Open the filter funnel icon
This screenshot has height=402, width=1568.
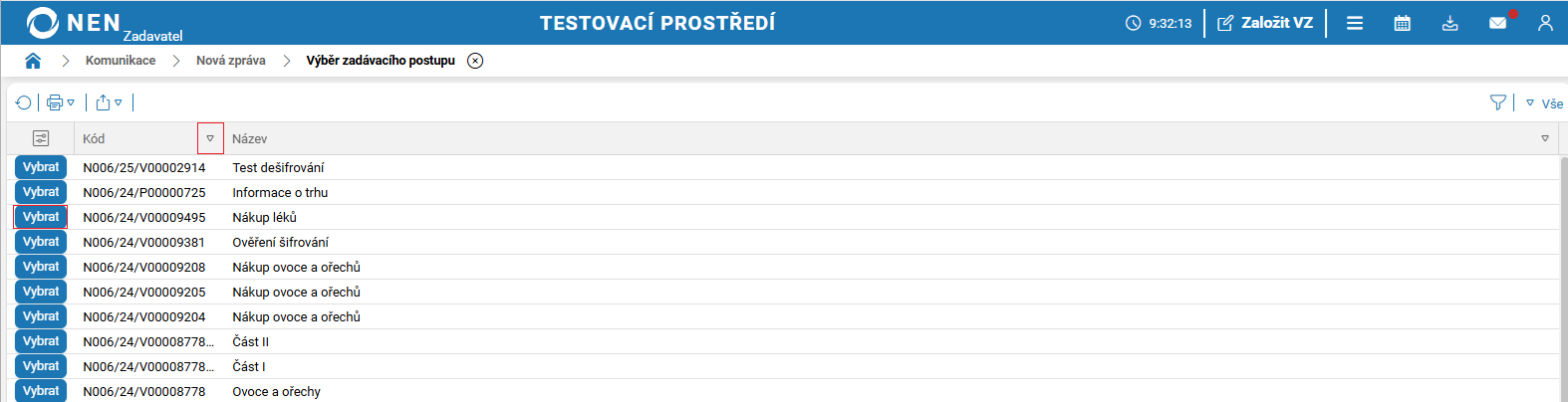point(1497,102)
